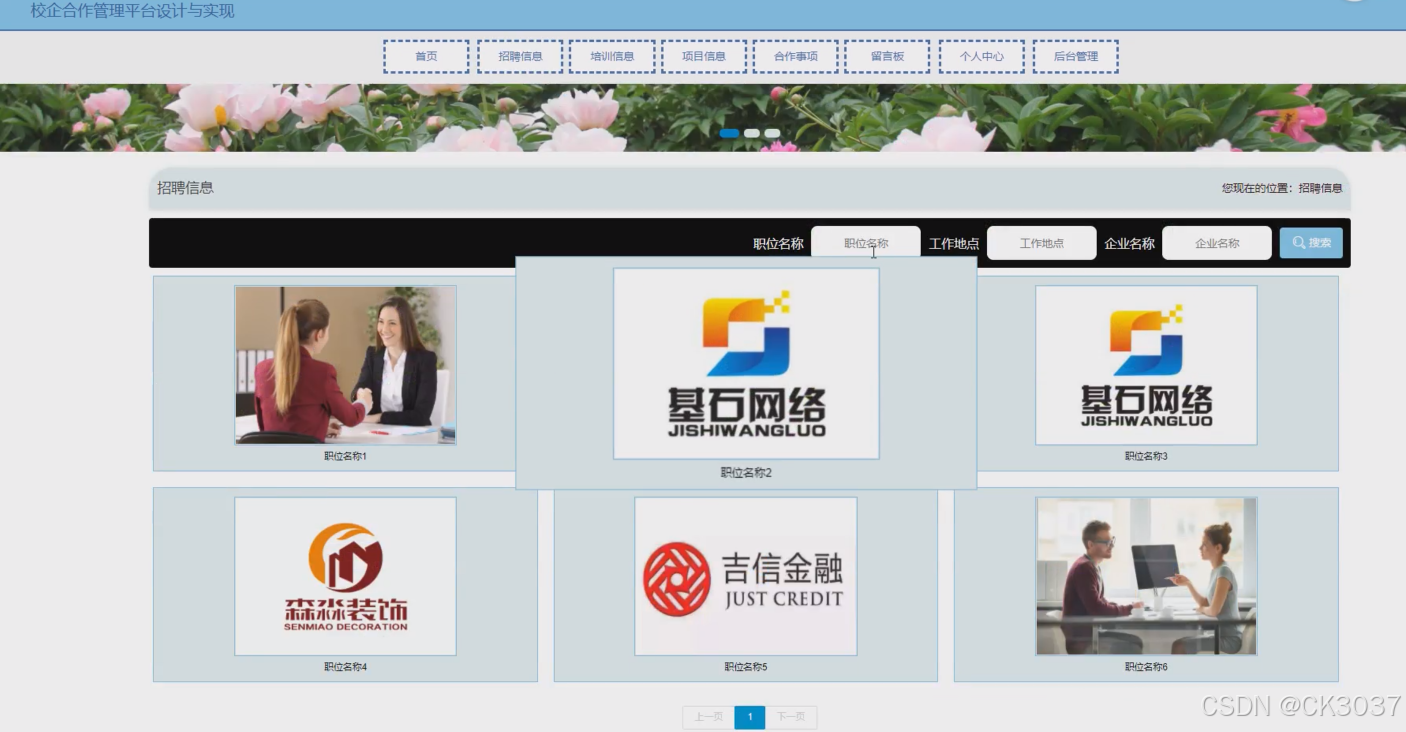Image resolution: width=1406 pixels, height=732 pixels.
Task: Open 后台管理 admin backend
Action: click(x=1074, y=56)
